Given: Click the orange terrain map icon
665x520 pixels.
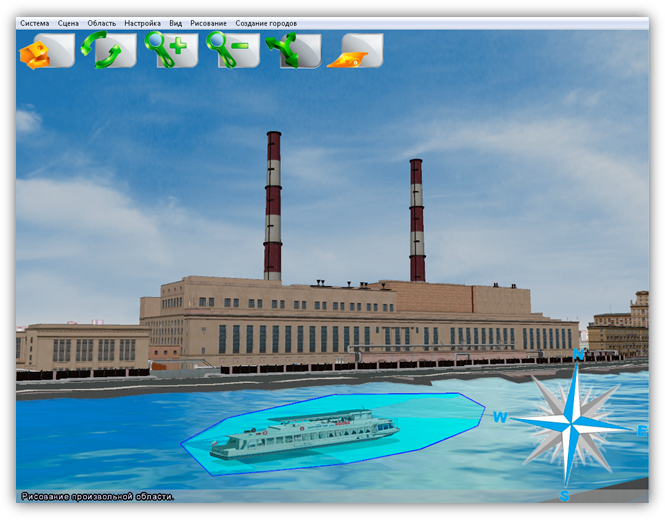Looking at the screenshot, I should point(355,50).
